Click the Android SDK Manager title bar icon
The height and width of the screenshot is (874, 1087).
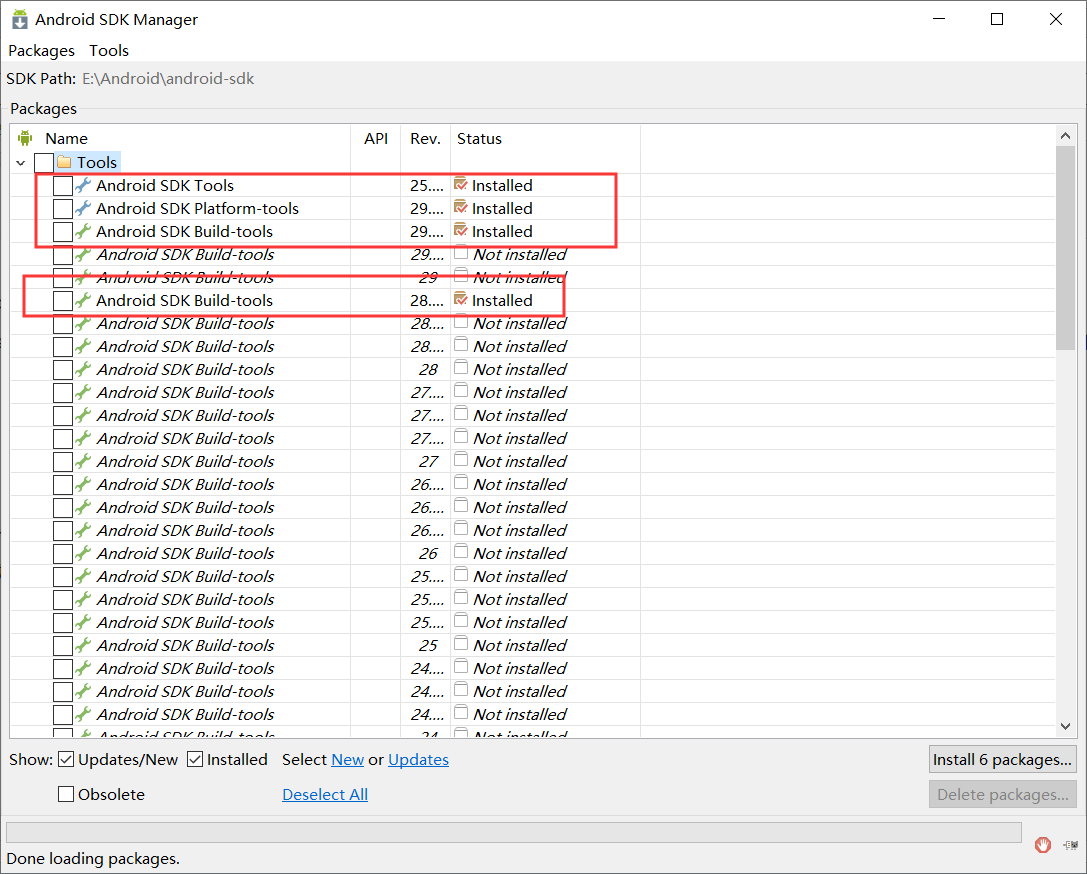coord(20,19)
